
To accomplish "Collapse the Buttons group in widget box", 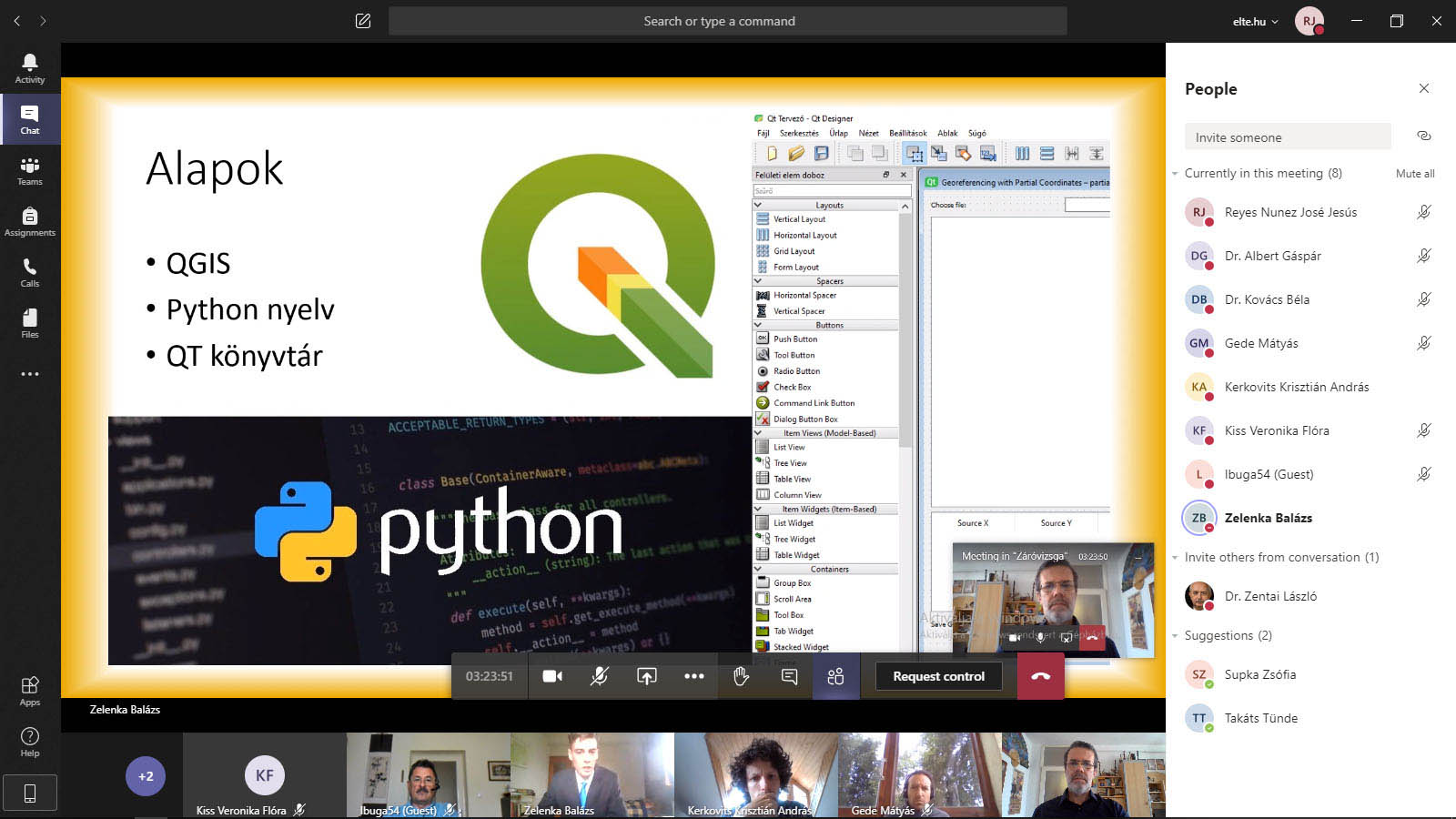I will (758, 325).
